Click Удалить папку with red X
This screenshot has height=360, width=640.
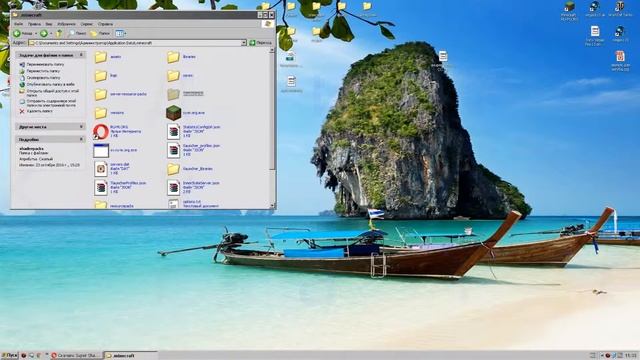pyautogui.click(x=39, y=111)
